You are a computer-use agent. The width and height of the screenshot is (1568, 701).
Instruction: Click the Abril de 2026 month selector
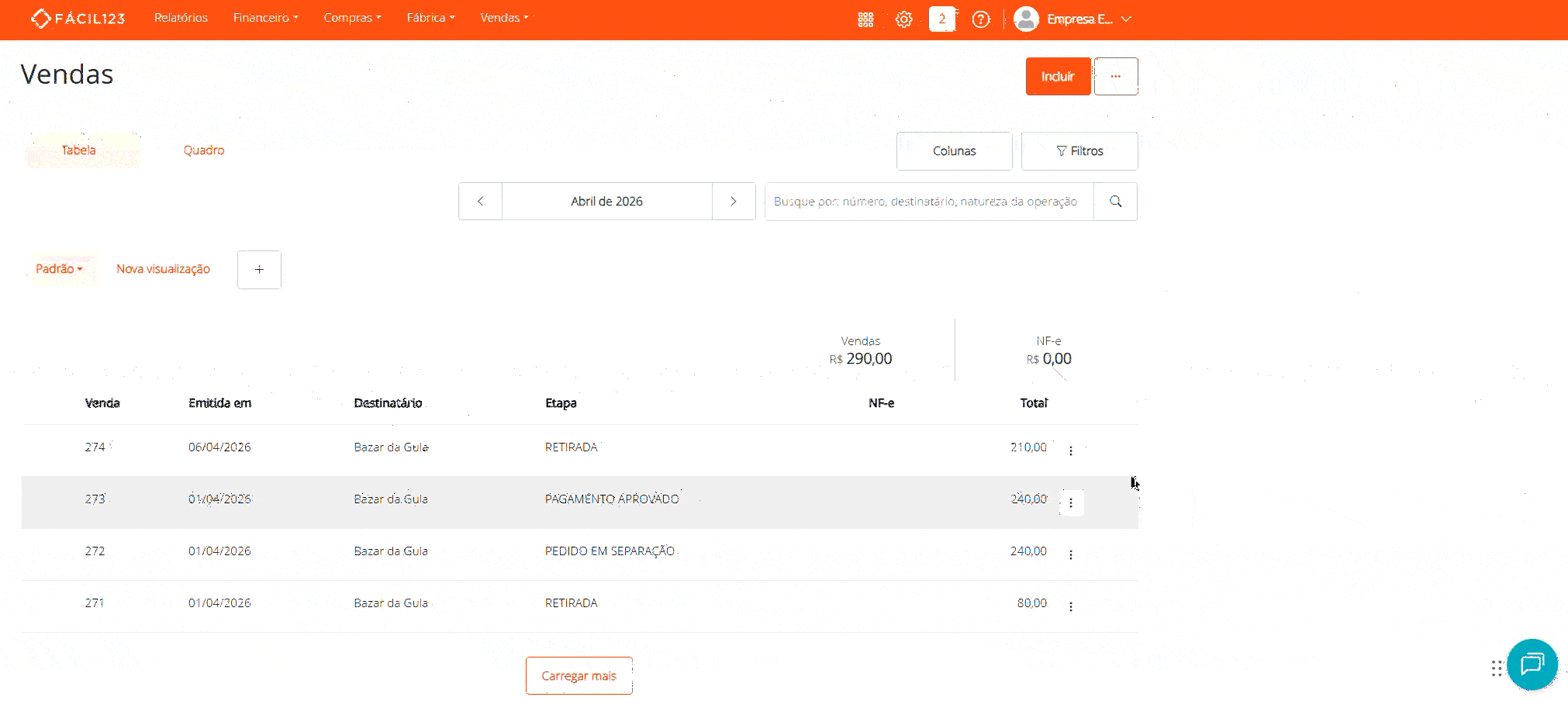coord(607,202)
